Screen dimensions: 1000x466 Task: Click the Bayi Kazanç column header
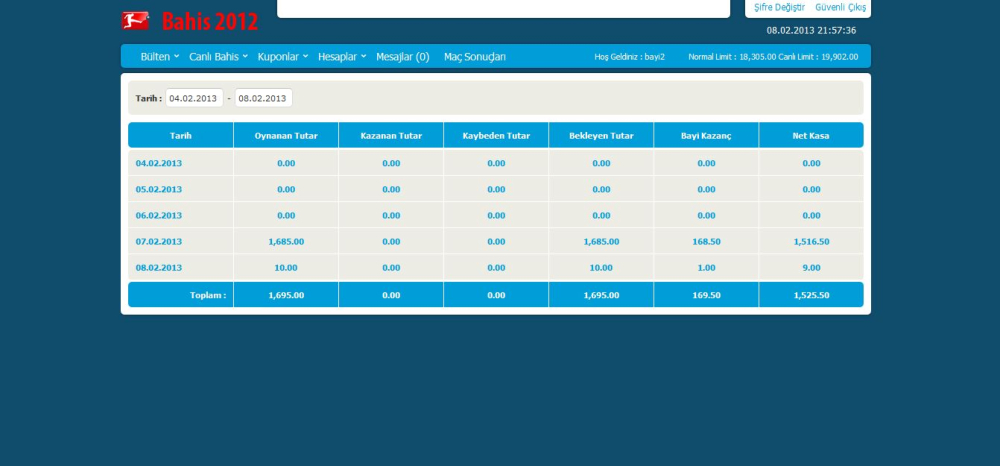pyautogui.click(x=706, y=135)
